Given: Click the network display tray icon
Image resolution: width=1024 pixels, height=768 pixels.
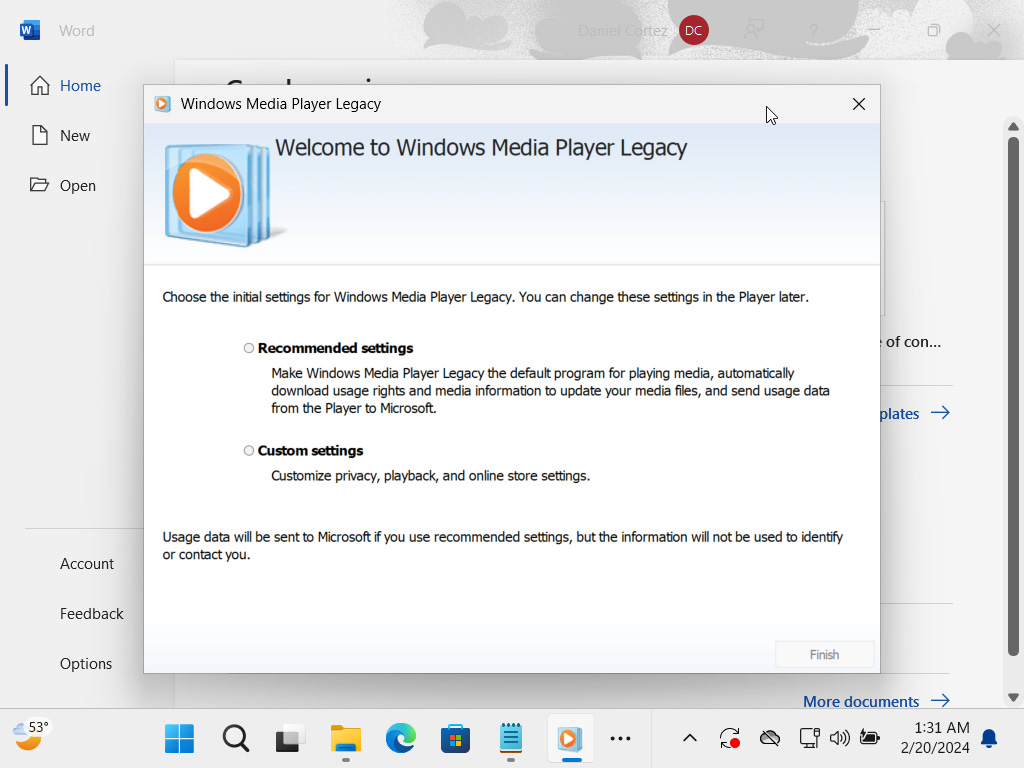Looking at the screenshot, I should pyautogui.click(x=810, y=739).
